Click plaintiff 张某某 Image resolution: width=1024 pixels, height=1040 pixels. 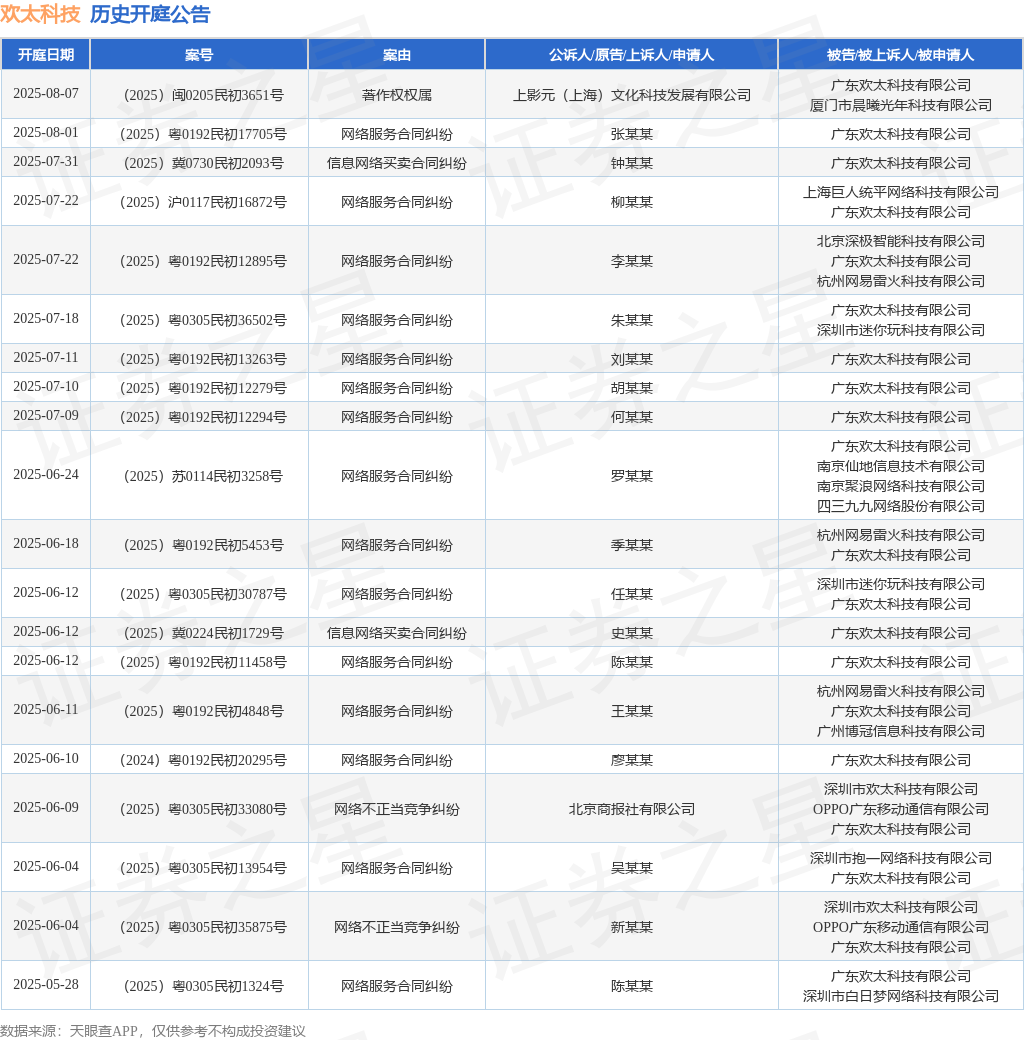pos(631,134)
